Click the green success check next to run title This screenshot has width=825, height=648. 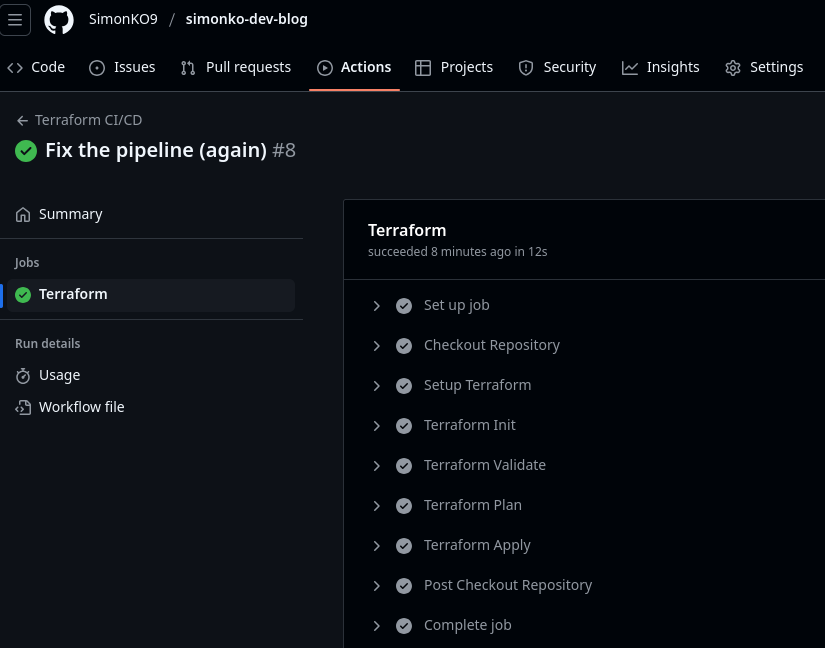click(x=26, y=151)
